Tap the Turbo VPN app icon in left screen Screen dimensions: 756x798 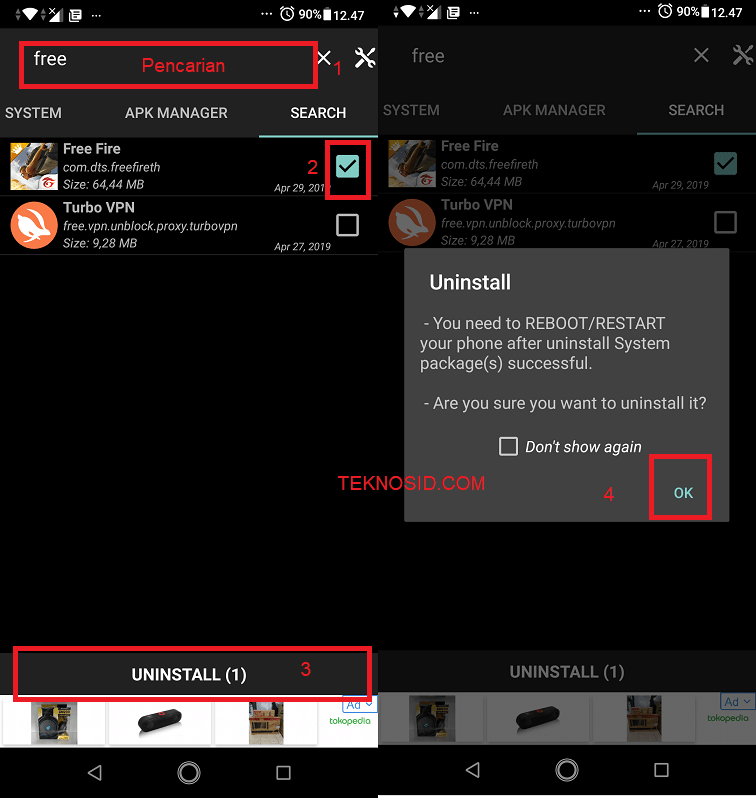point(34,225)
